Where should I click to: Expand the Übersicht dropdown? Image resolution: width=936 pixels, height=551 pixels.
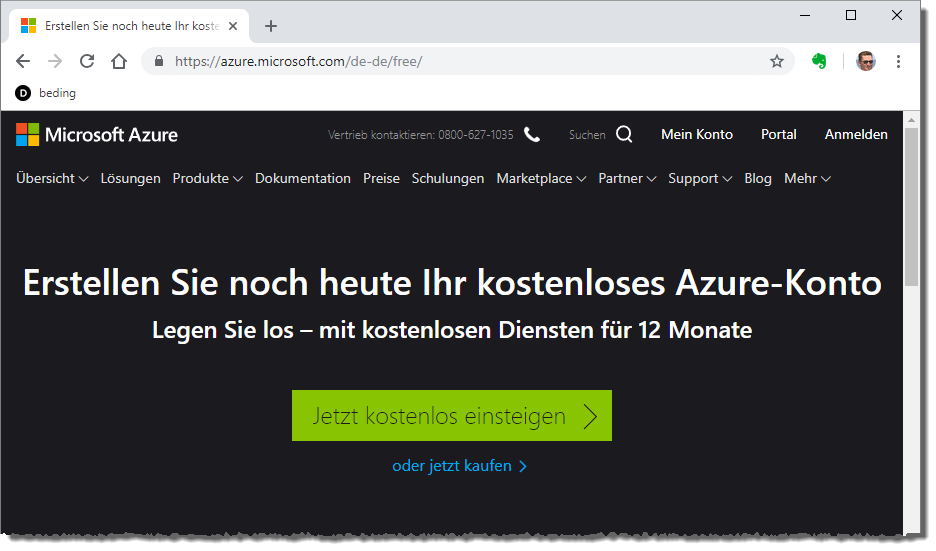pos(52,178)
